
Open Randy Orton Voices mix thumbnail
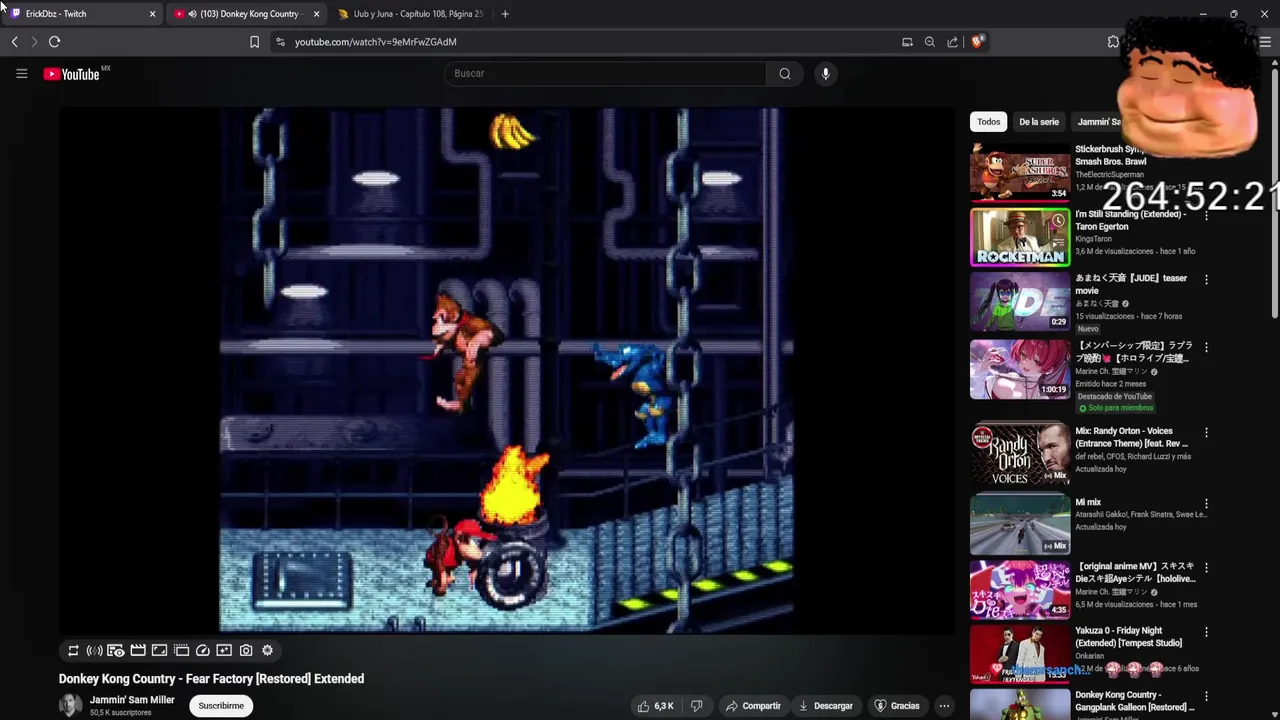pyautogui.click(x=1019, y=455)
